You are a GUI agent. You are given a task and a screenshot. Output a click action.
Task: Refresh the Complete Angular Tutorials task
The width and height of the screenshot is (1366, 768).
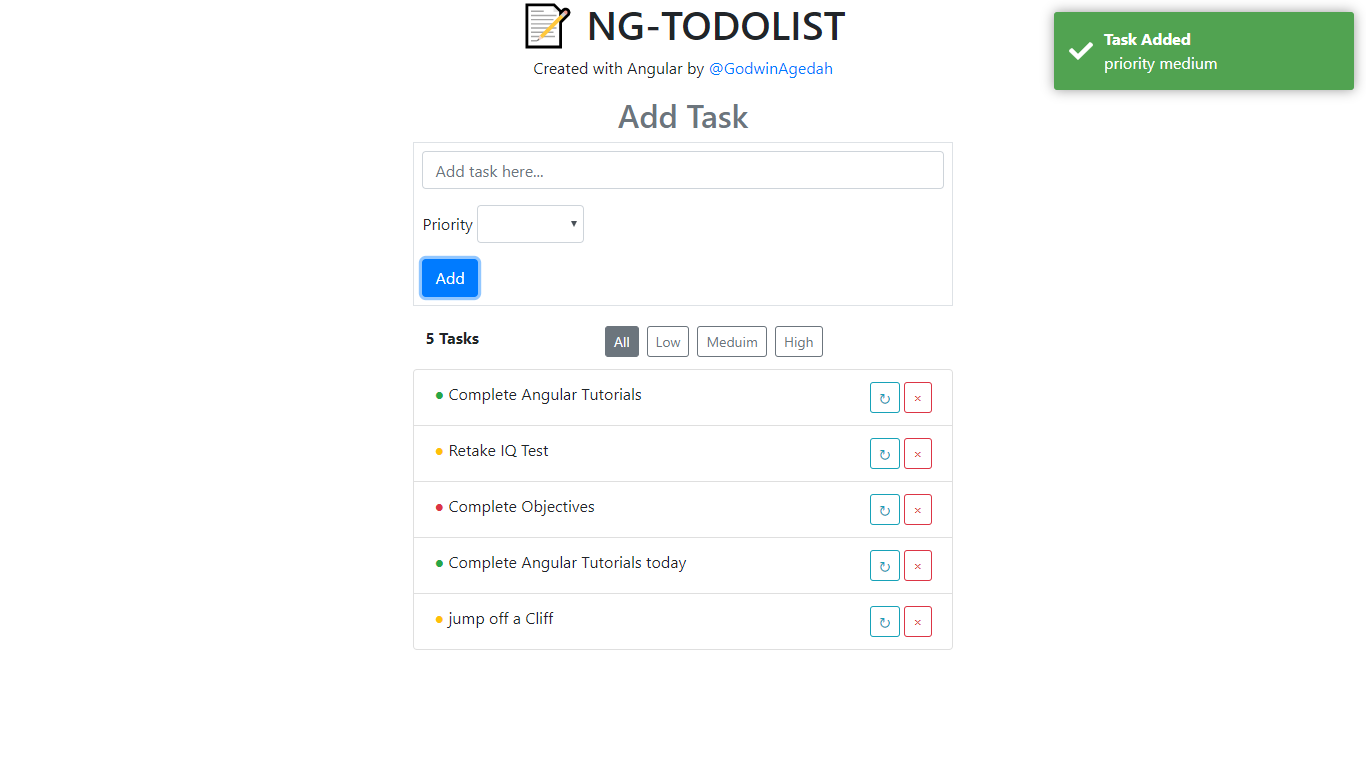(885, 398)
